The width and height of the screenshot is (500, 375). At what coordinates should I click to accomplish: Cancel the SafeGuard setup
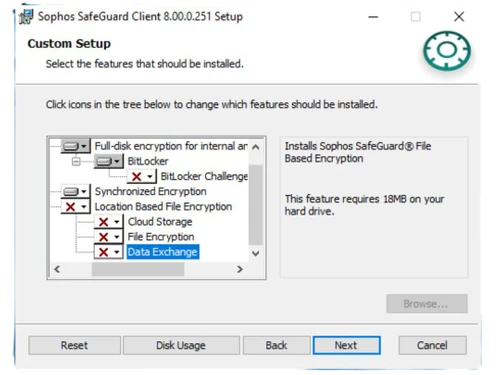pyautogui.click(x=432, y=345)
